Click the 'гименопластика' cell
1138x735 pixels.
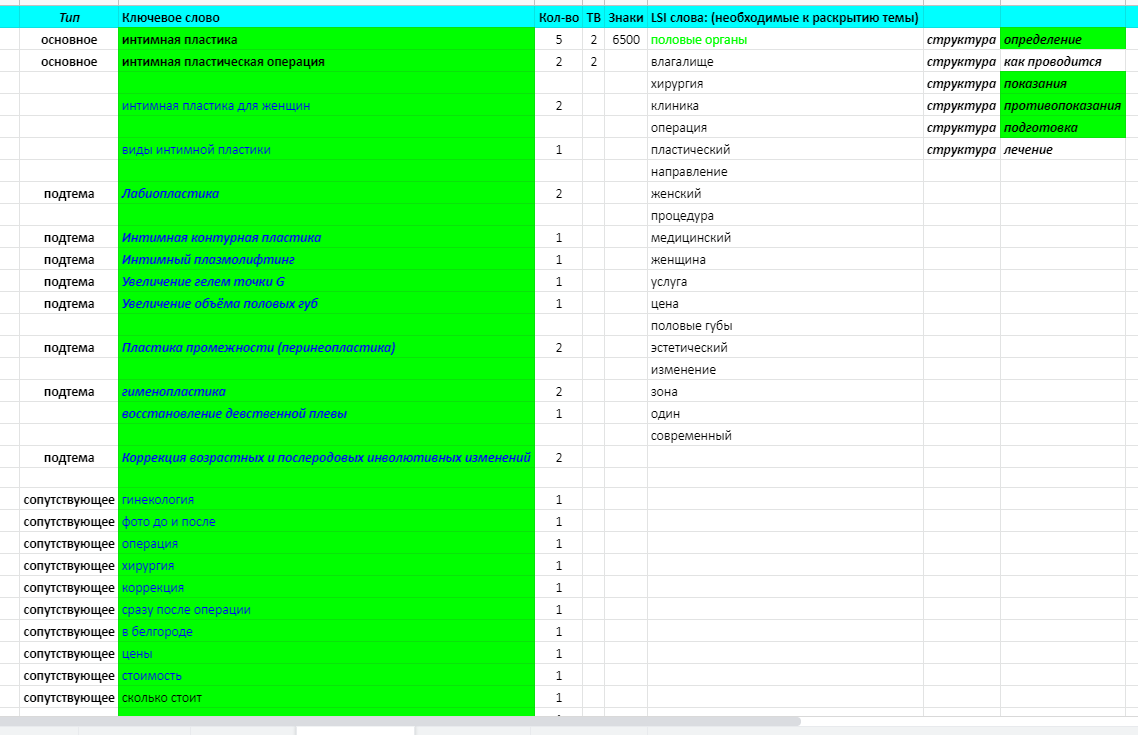tap(326, 392)
